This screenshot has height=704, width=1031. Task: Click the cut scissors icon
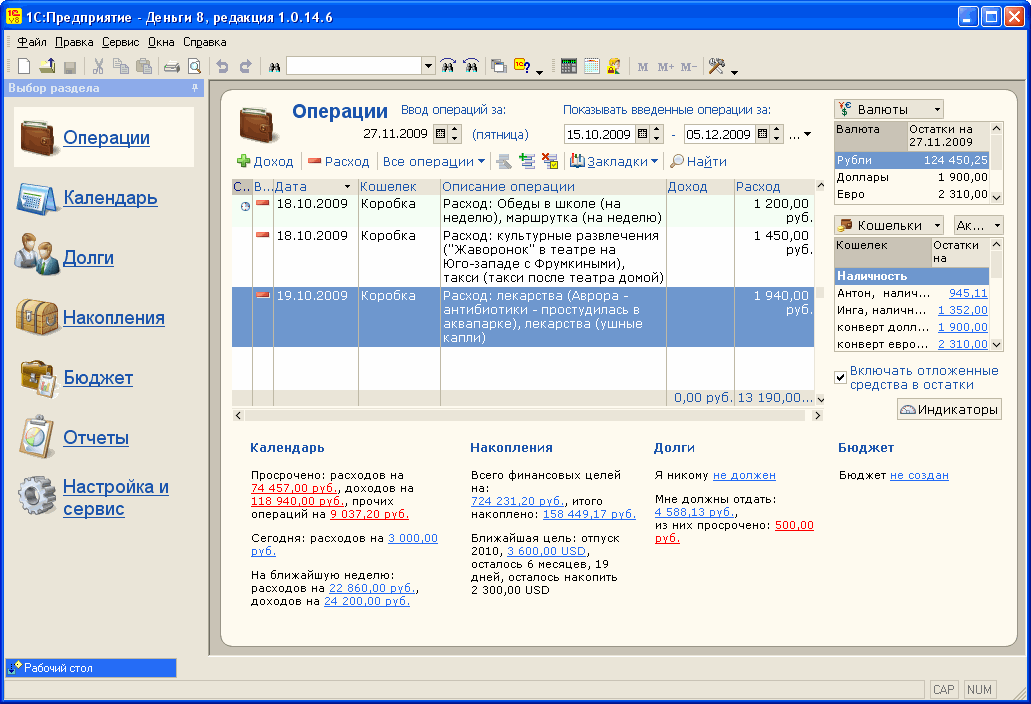pos(98,66)
